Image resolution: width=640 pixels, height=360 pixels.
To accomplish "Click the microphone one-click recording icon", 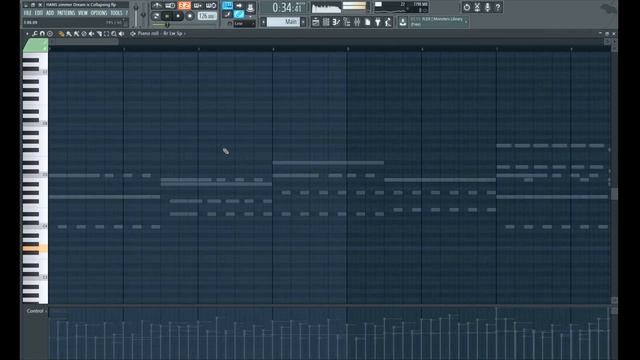I will click(487, 7).
